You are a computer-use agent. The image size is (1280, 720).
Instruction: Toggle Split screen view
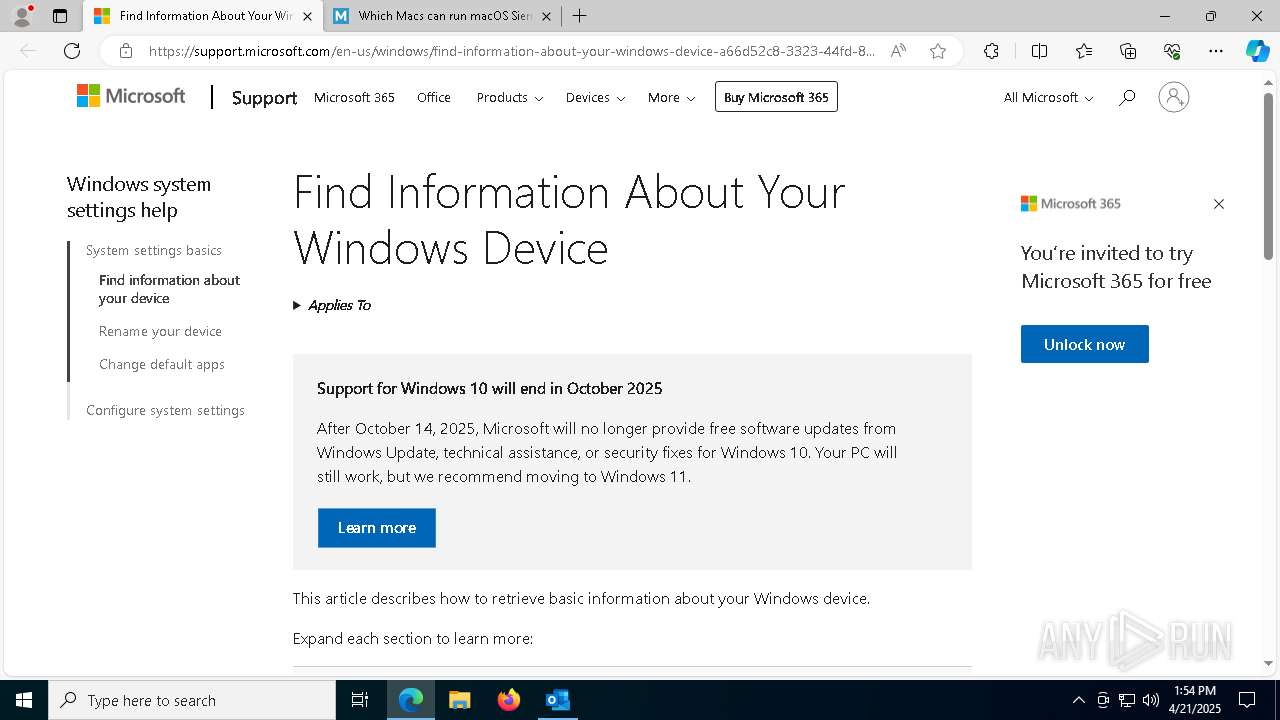[x=1039, y=51]
